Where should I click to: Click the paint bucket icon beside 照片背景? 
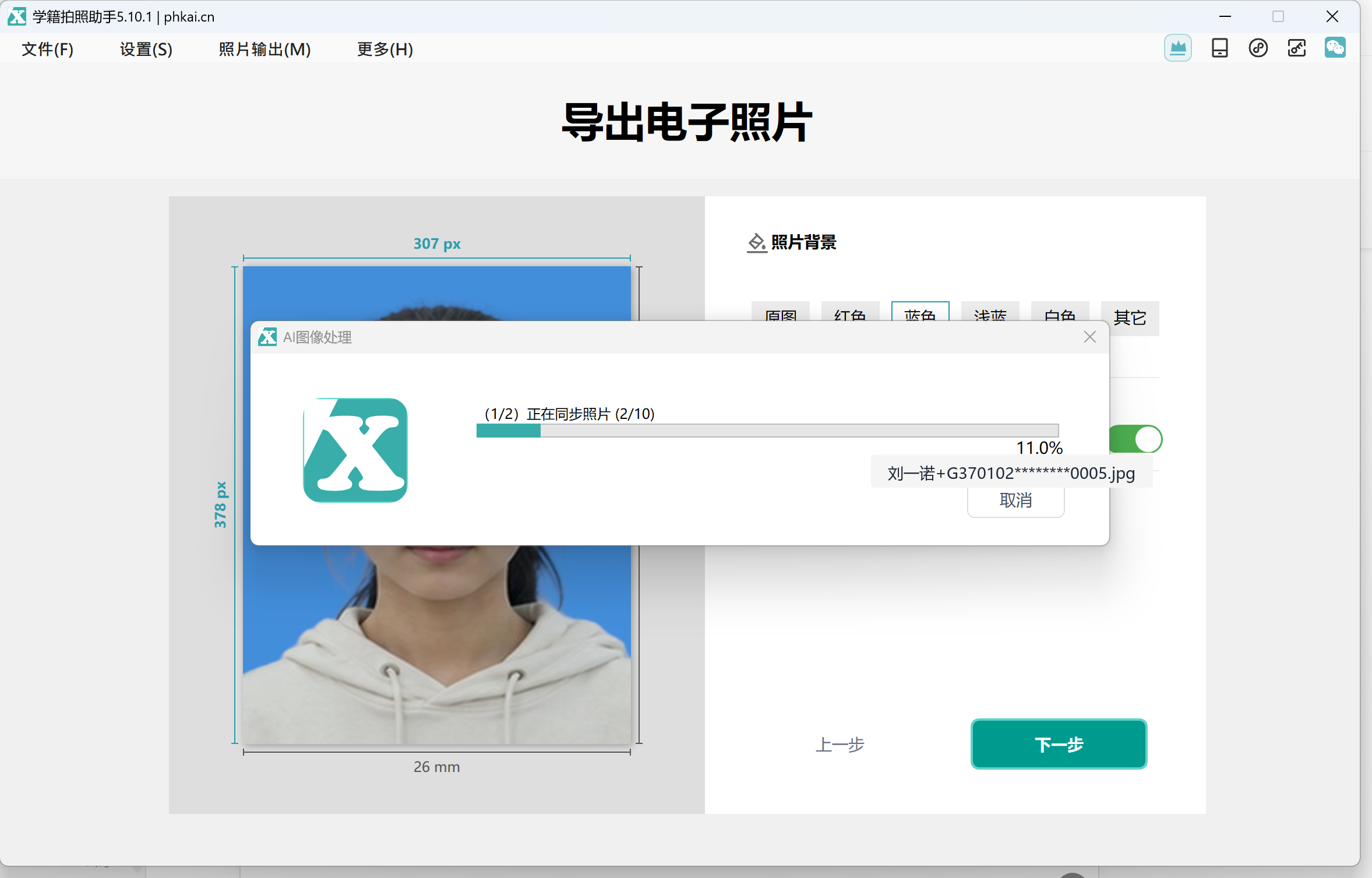pyautogui.click(x=756, y=242)
